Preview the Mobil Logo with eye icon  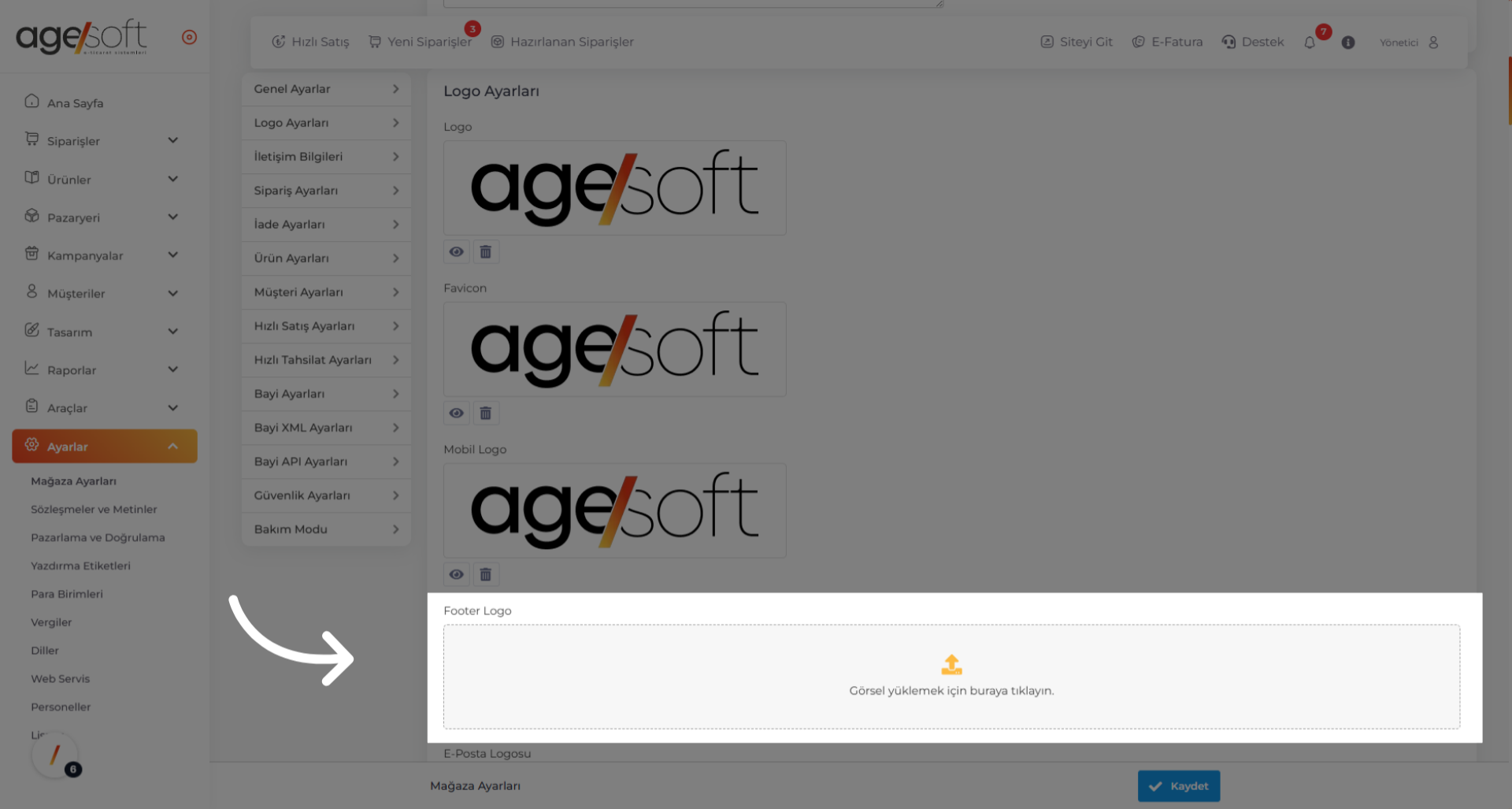(456, 574)
